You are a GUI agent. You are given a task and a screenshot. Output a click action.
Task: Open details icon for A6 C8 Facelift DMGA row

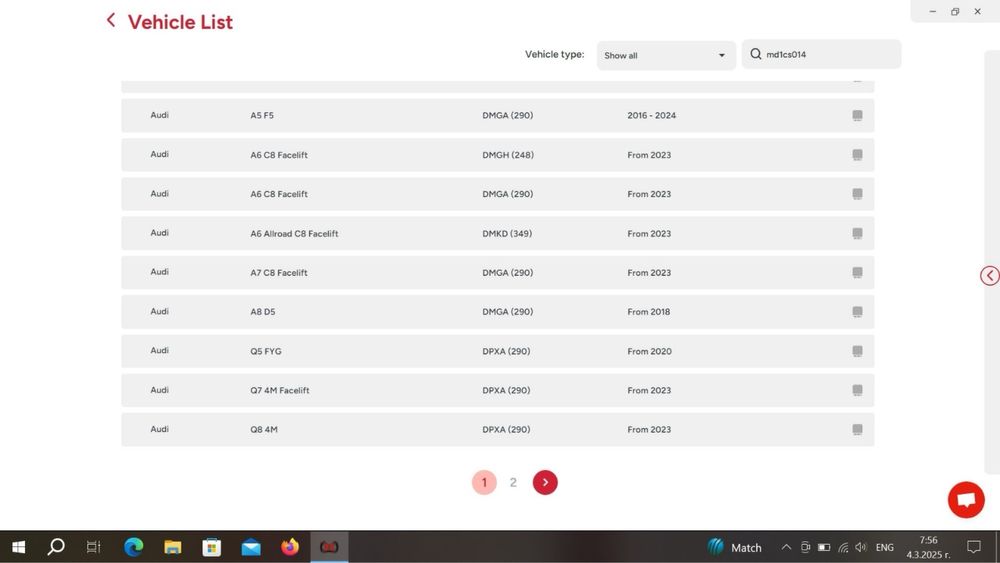coord(857,194)
